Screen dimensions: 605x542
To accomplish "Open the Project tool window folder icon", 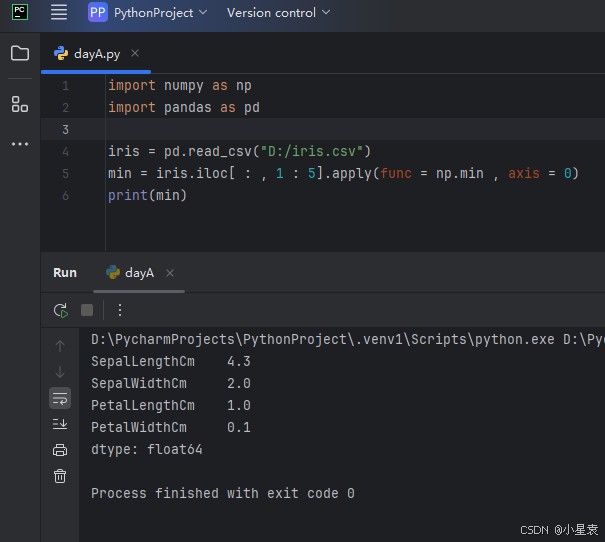I will click(x=20, y=53).
